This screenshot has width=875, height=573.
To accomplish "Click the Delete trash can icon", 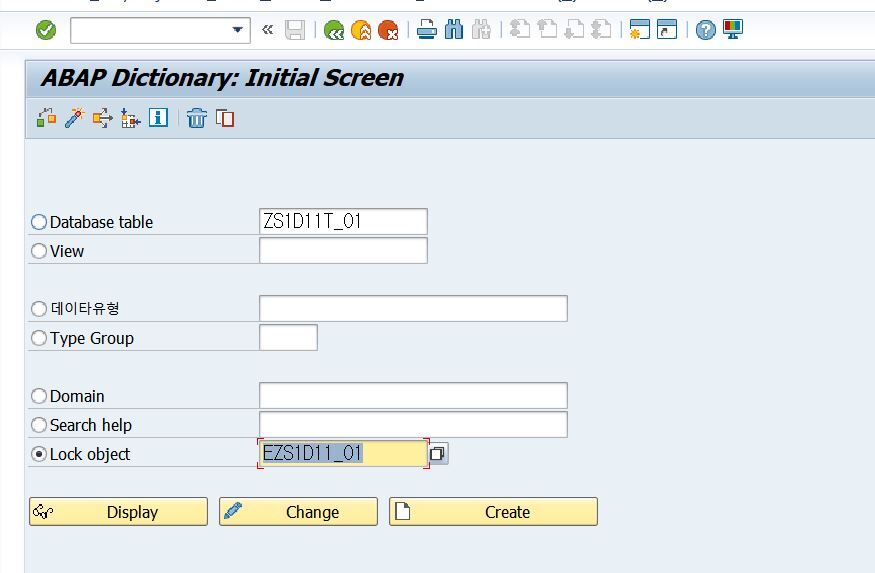I will pos(196,118).
